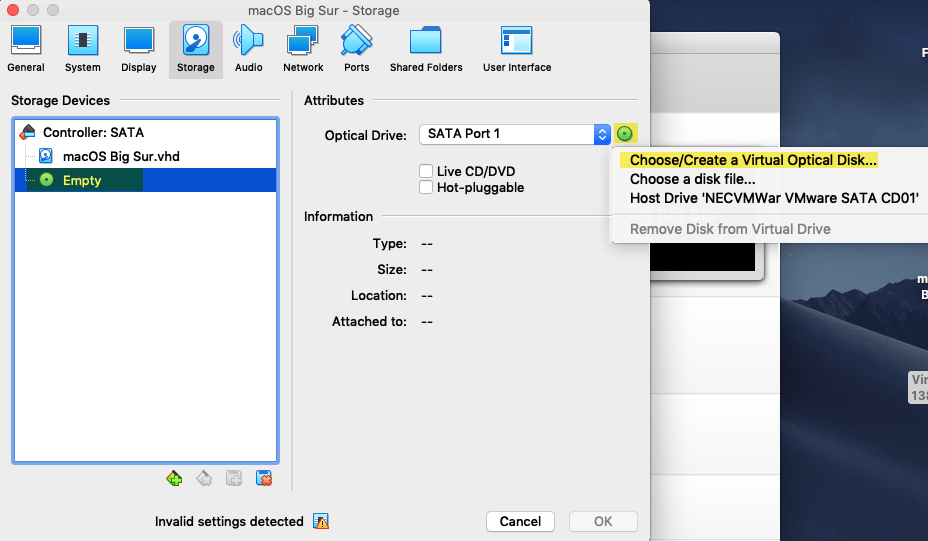
Task: Open the Ports settings tab
Action: (356, 50)
